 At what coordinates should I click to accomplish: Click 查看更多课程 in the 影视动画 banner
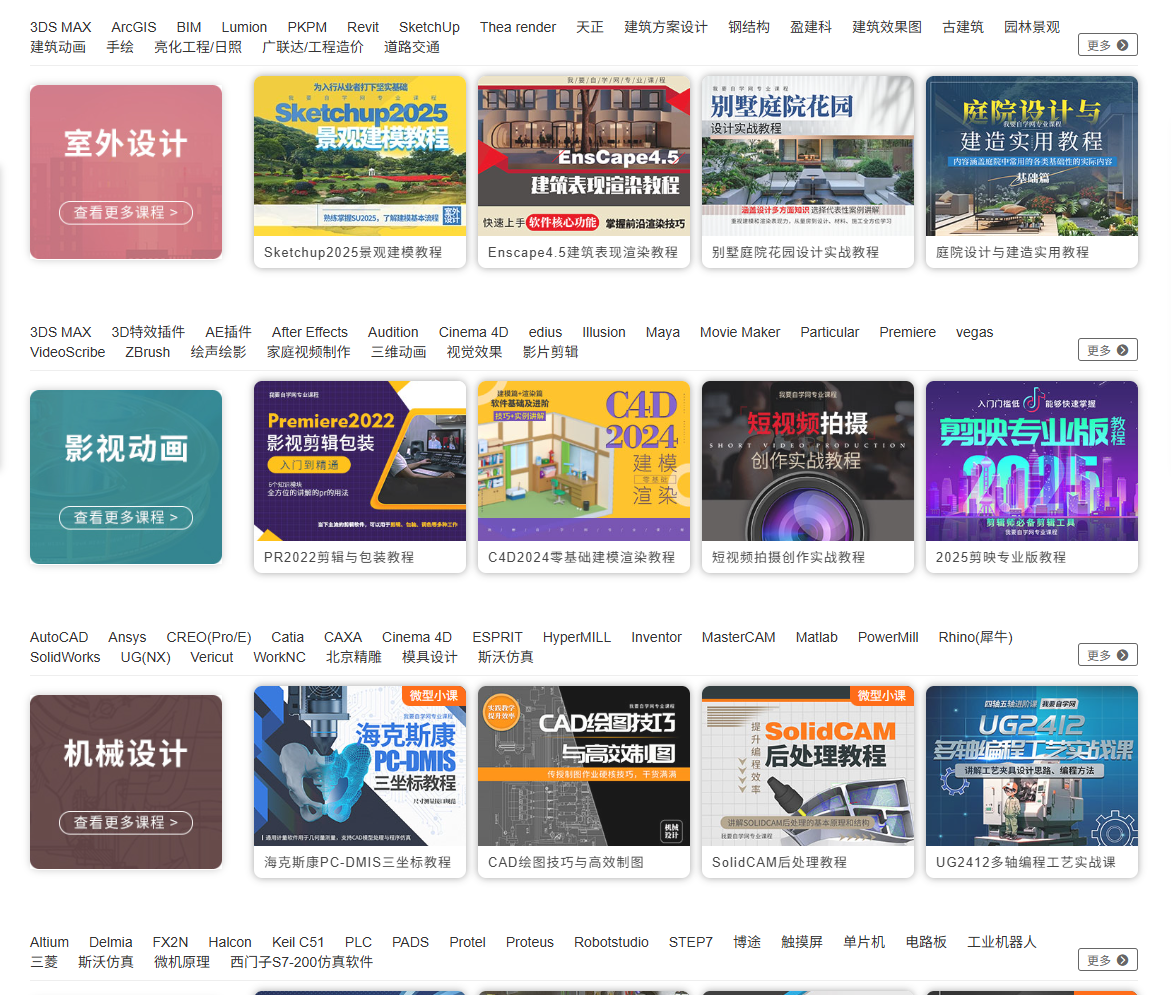(125, 518)
